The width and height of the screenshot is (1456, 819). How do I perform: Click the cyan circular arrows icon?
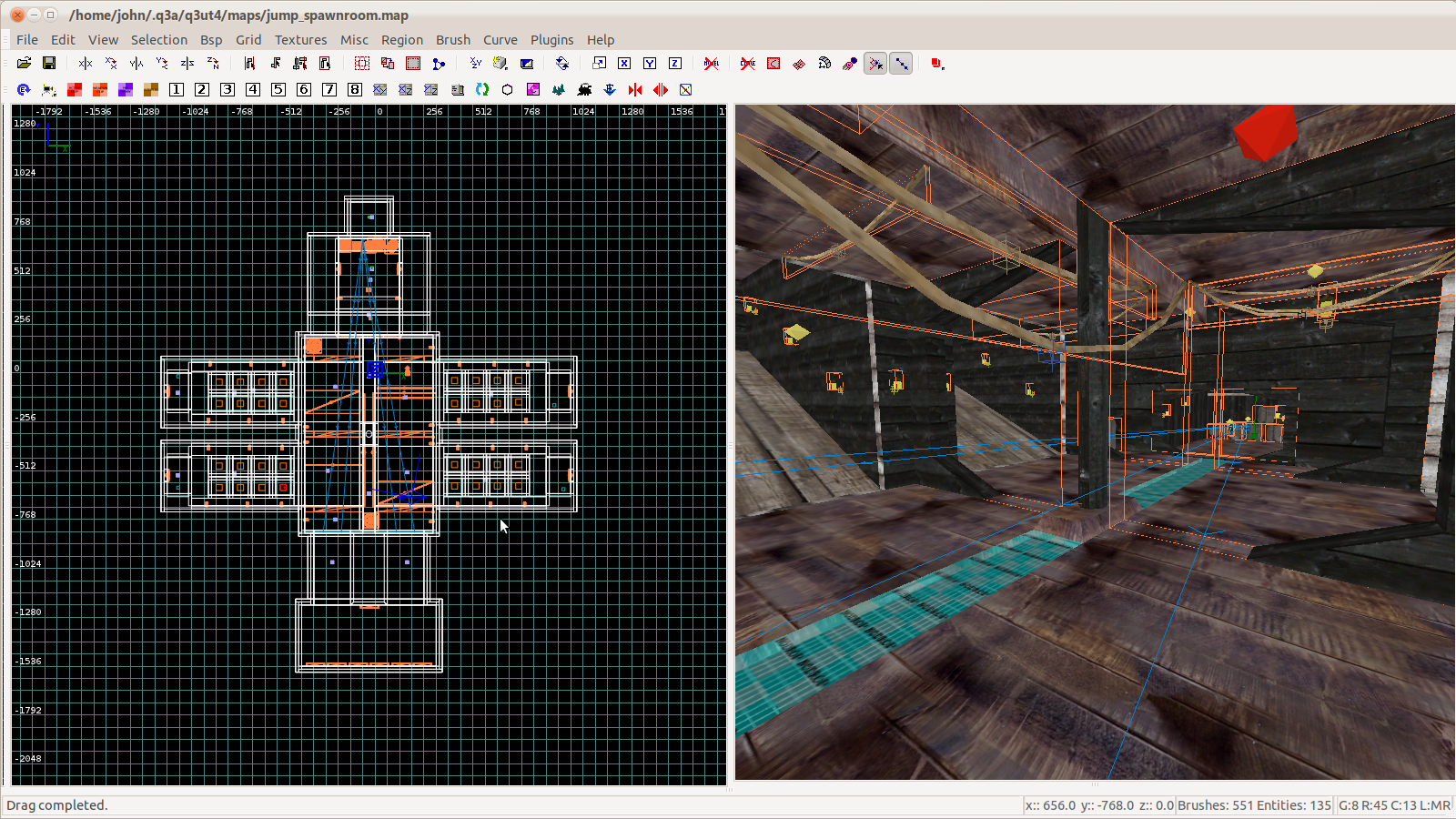[482, 89]
